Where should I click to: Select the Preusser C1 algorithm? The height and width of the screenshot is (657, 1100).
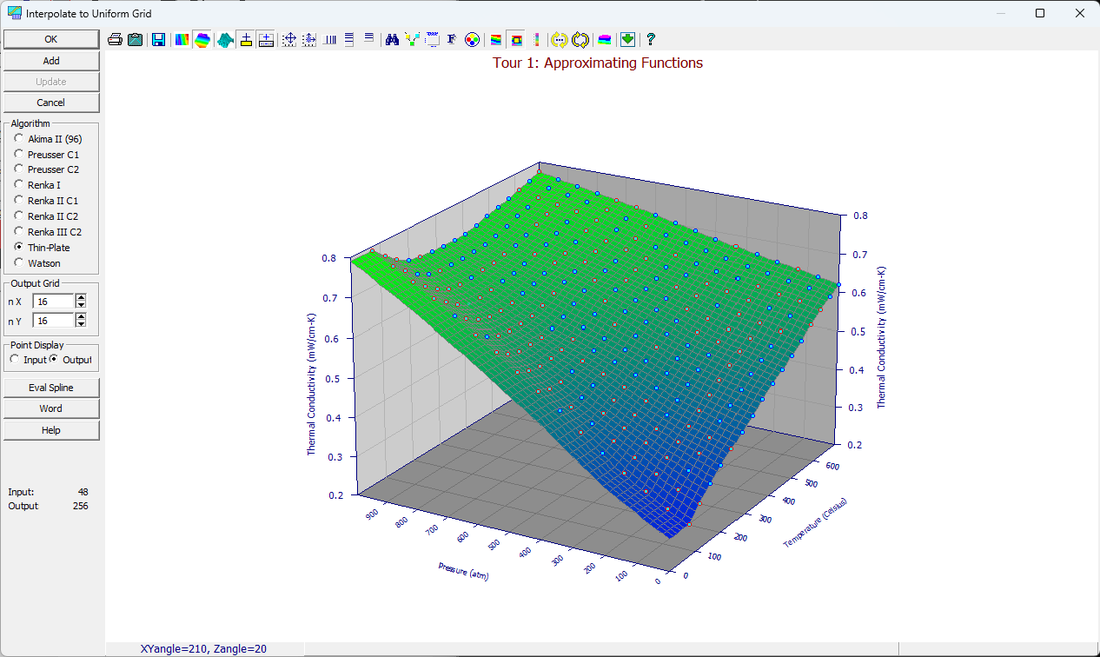46,154
